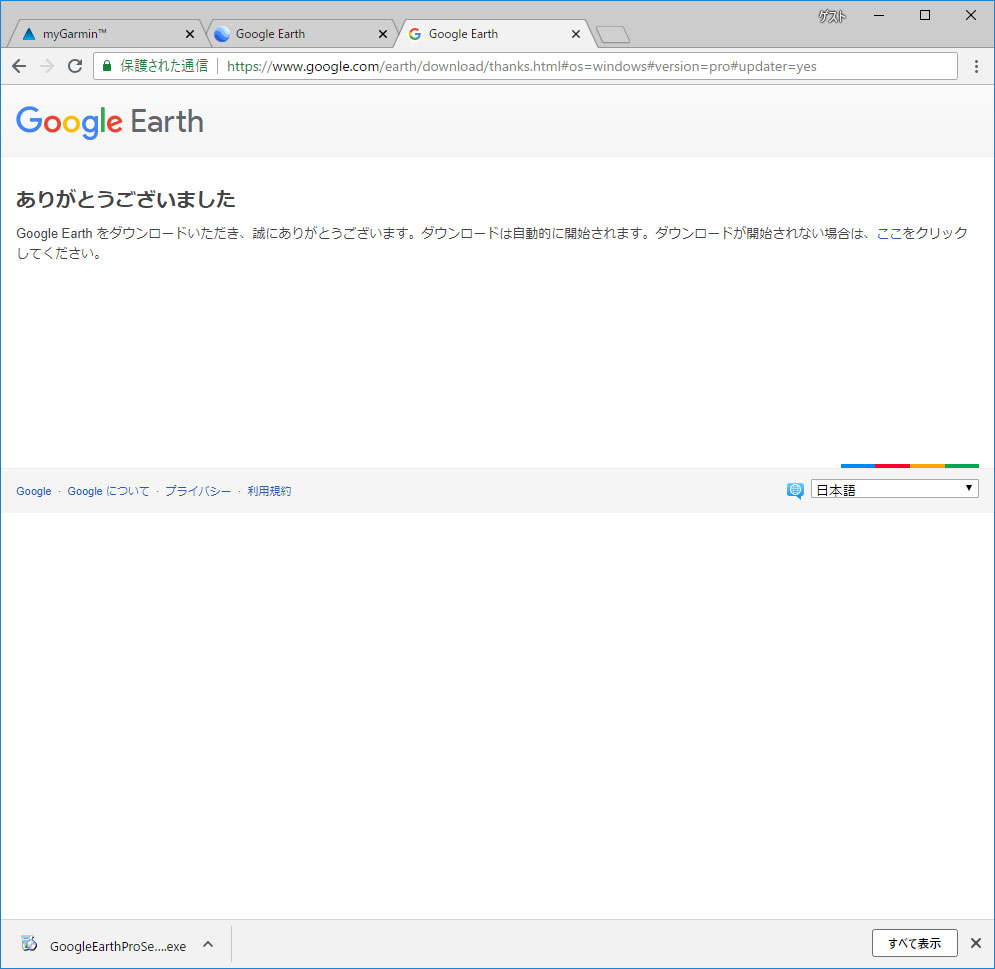Open the プライバシー privacy link
Viewport: 995px width, 969px height.
click(x=198, y=491)
